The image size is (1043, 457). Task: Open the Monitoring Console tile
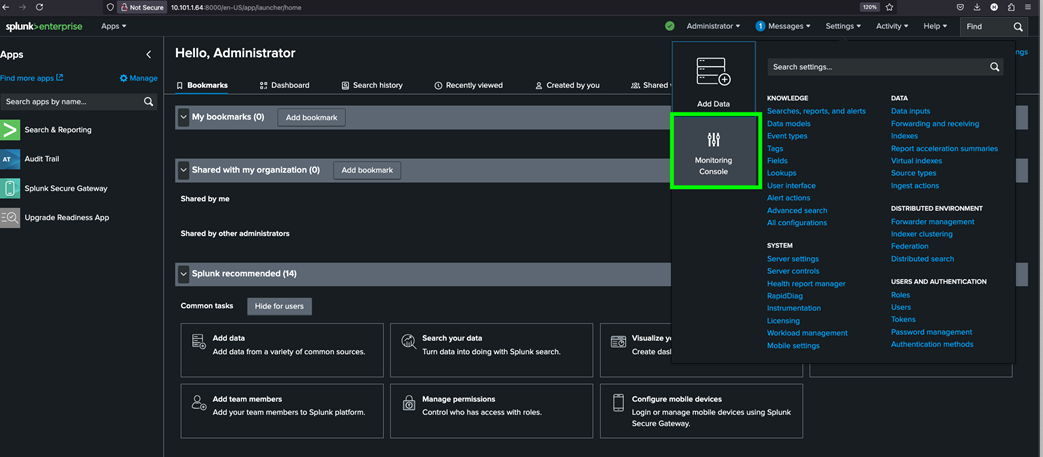(714, 150)
